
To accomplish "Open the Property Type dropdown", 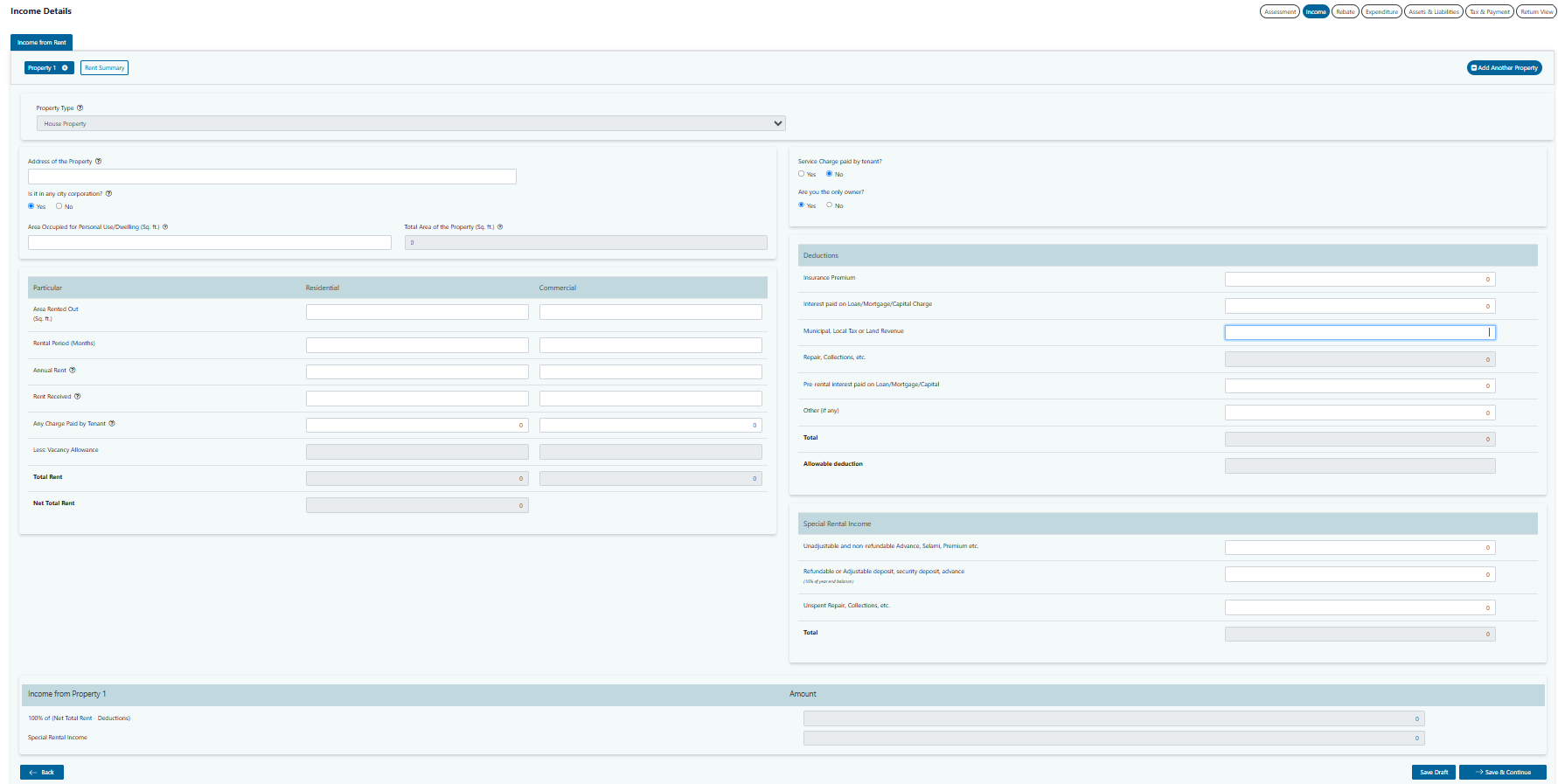I will pos(411,124).
